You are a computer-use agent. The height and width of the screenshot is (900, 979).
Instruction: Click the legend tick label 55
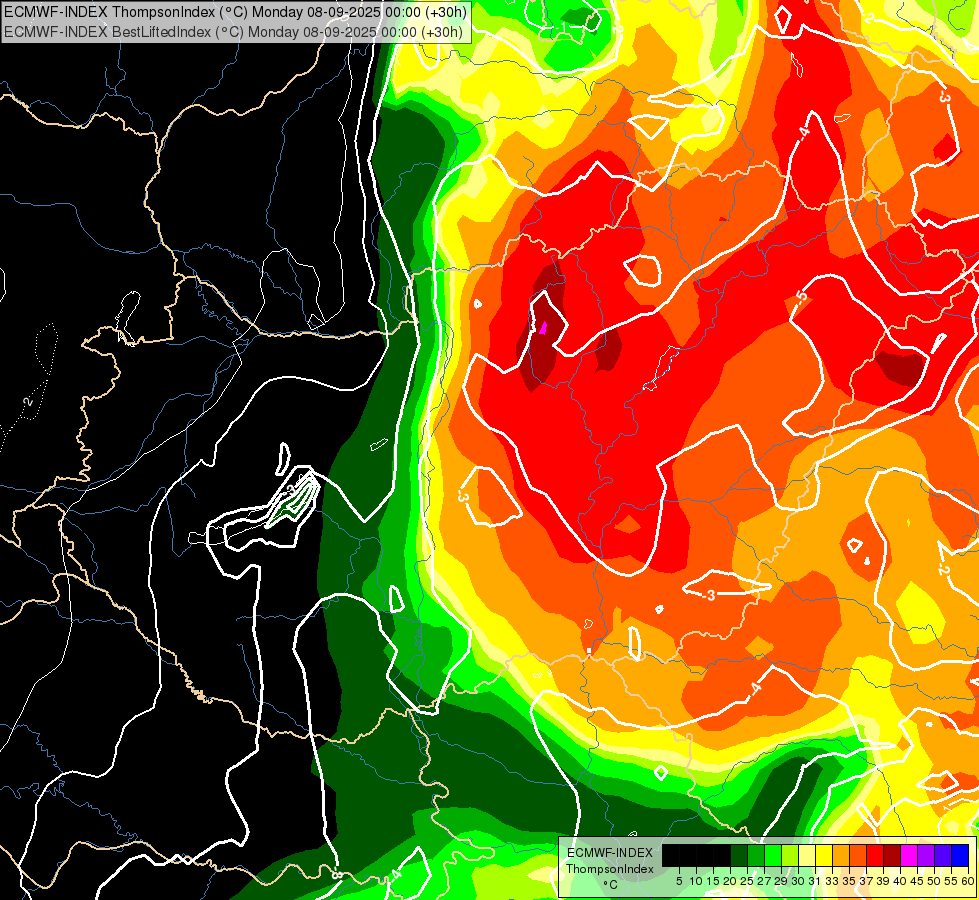pos(952,881)
